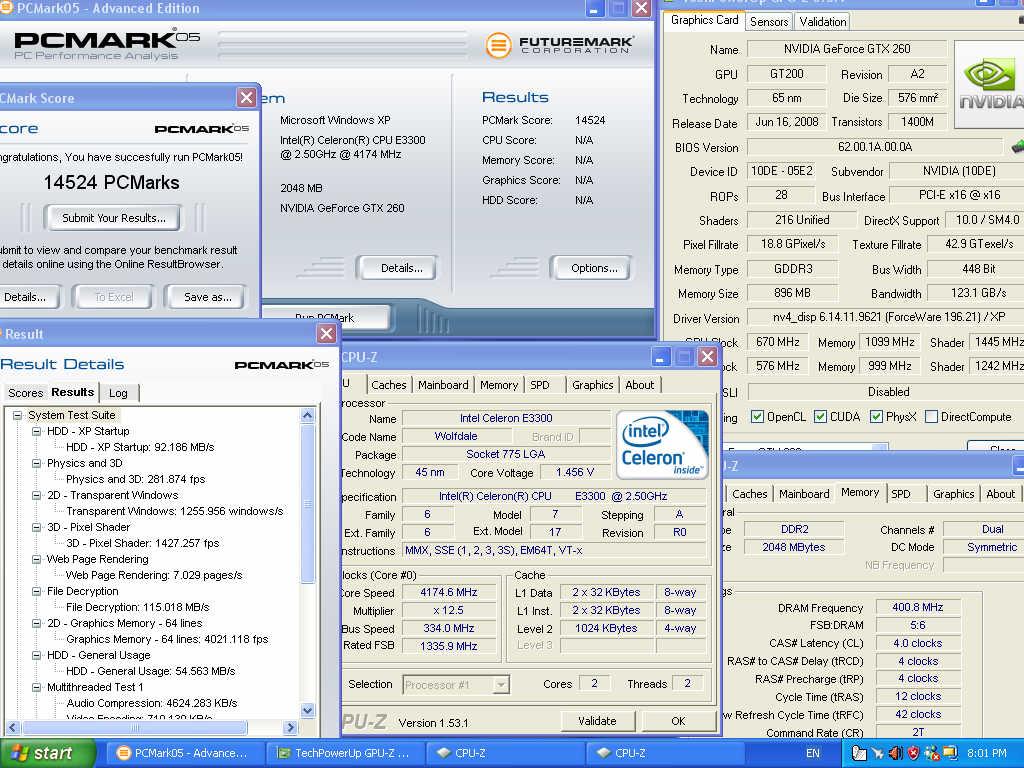Image resolution: width=1024 pixels, height=768 pixels.
Task: Click the Intel Celeron inside logo
Action: click(x=662, y=443)
